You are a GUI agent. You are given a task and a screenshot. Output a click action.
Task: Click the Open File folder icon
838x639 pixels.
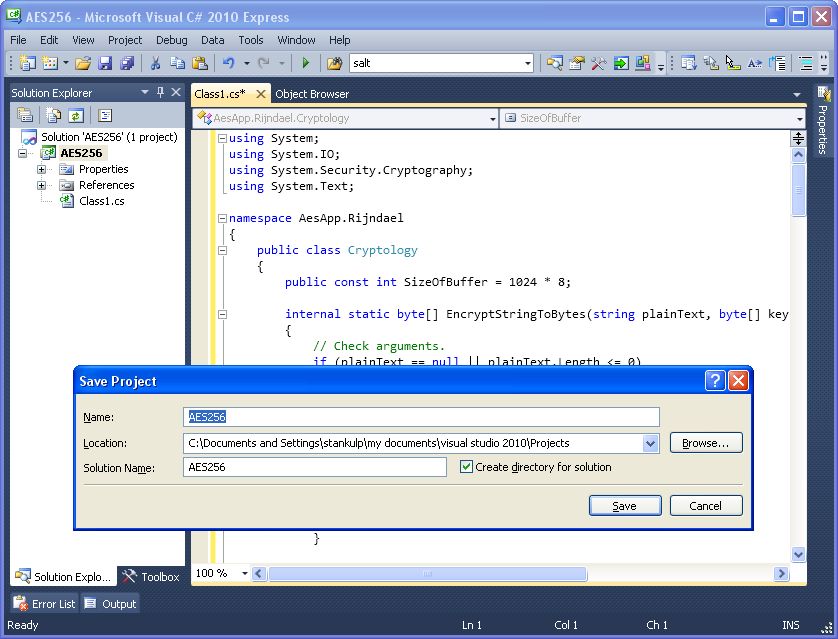83,63
